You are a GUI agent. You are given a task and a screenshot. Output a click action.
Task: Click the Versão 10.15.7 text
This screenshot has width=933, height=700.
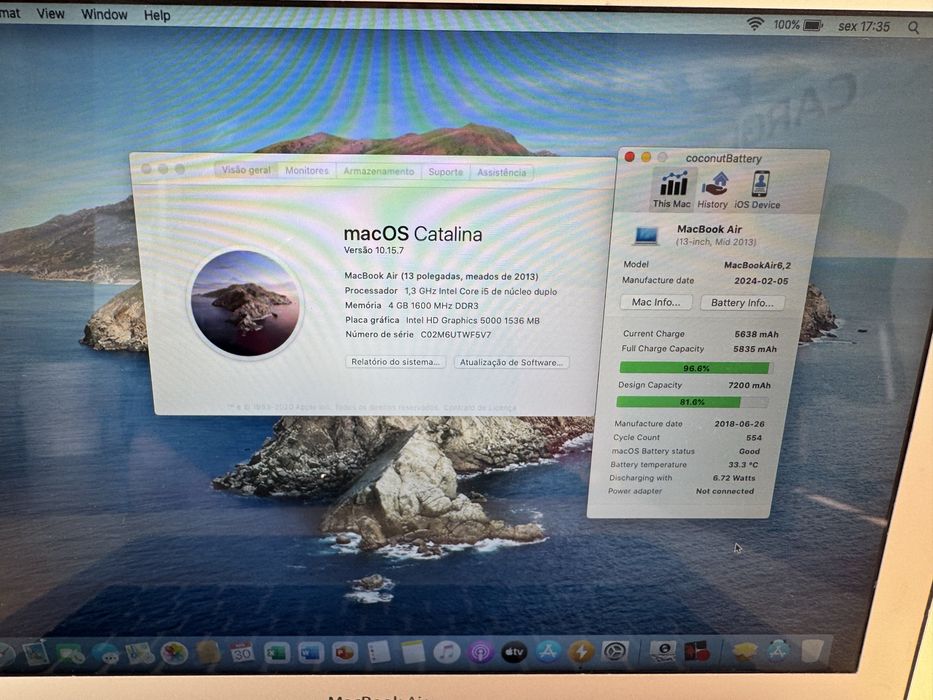(374, 250)
